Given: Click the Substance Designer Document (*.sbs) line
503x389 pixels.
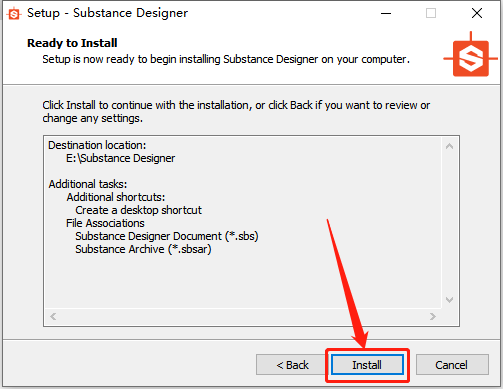Looking at the screenshot, I should tap(167, 236).
